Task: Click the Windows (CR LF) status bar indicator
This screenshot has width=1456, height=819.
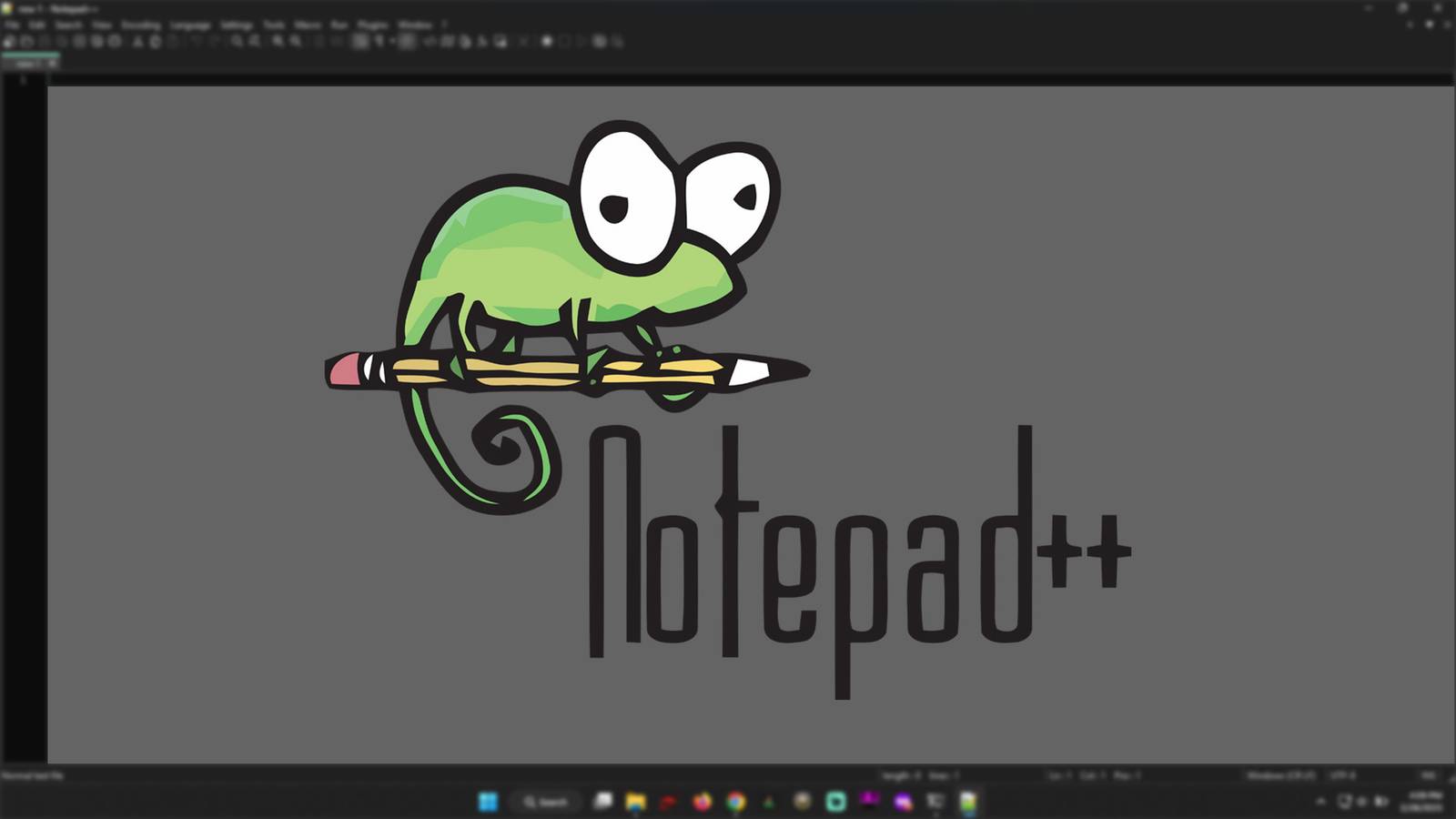Action: click(x=1283, y=775)
